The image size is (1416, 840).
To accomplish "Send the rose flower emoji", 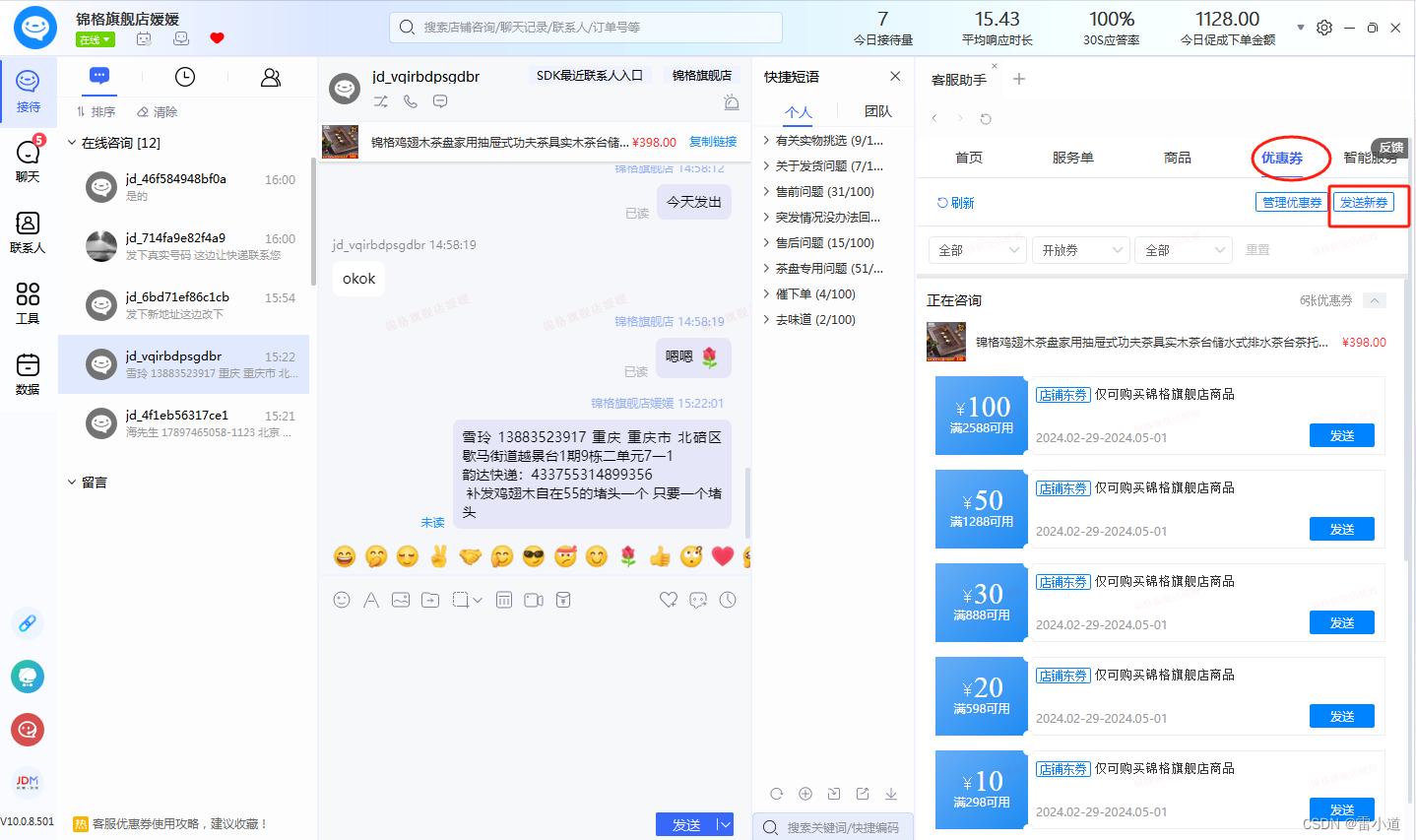I will pos(628,556).
